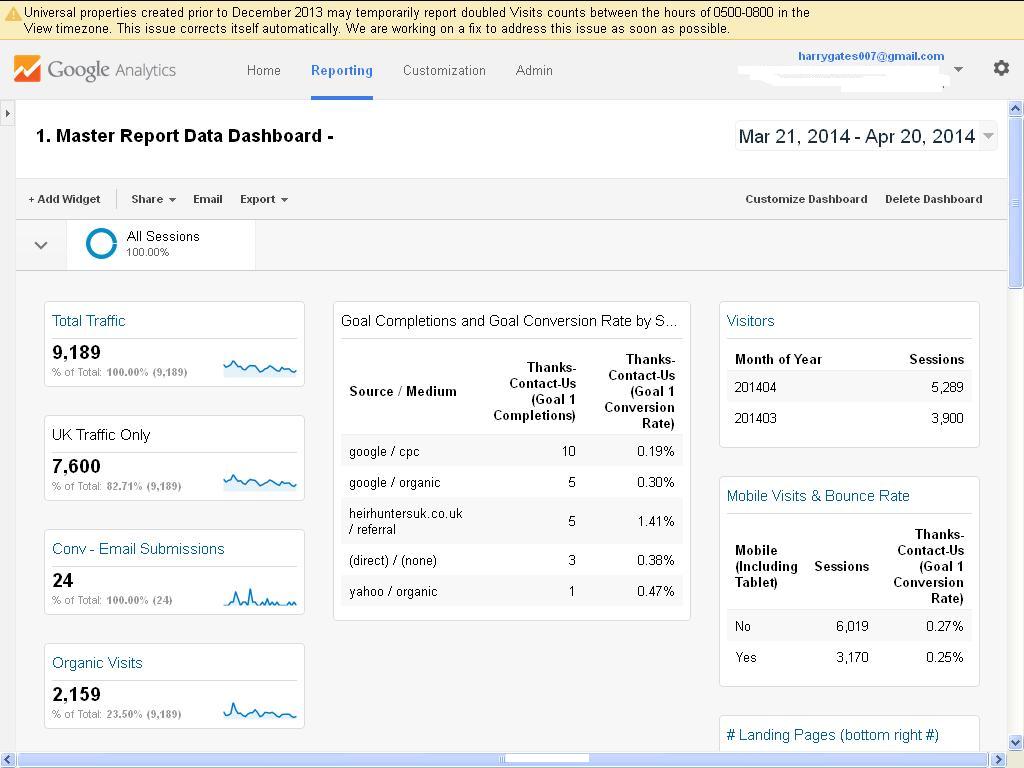
Task: Switch to the Customization tab
Action: (444, 70)
